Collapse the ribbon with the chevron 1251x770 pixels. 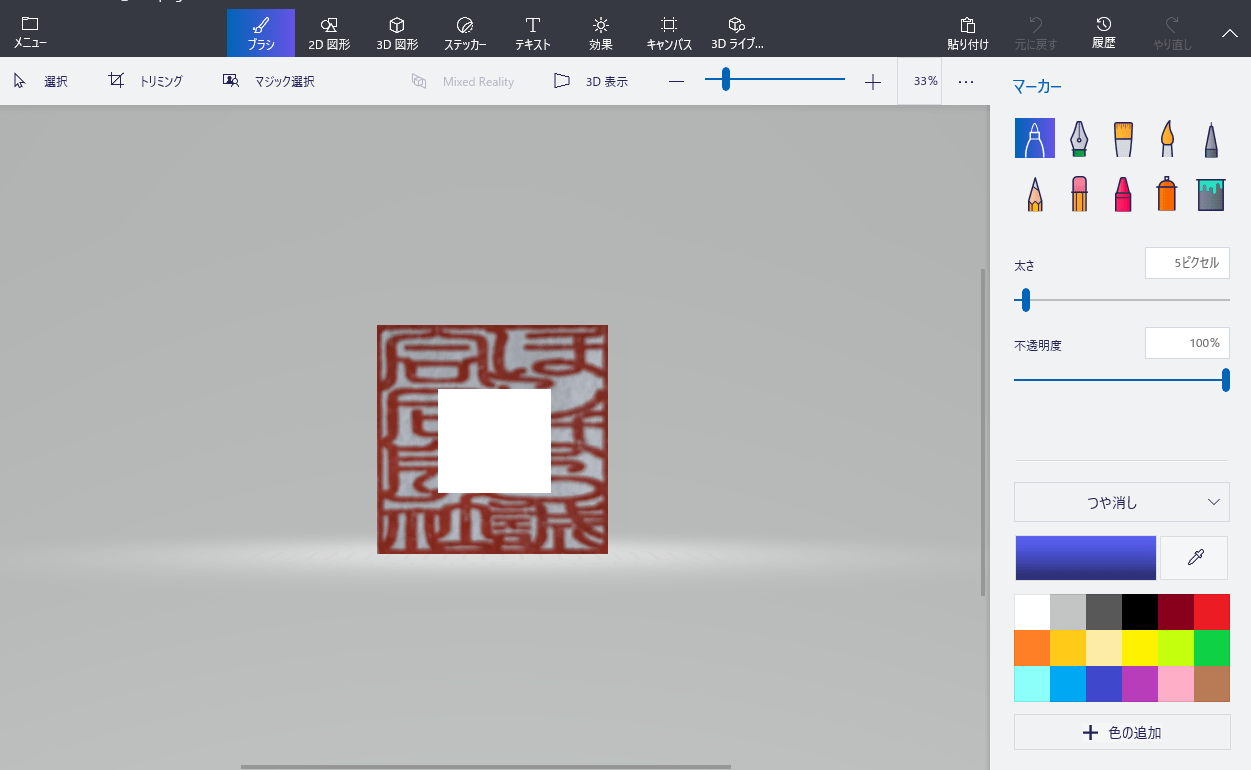point(1230,32)
